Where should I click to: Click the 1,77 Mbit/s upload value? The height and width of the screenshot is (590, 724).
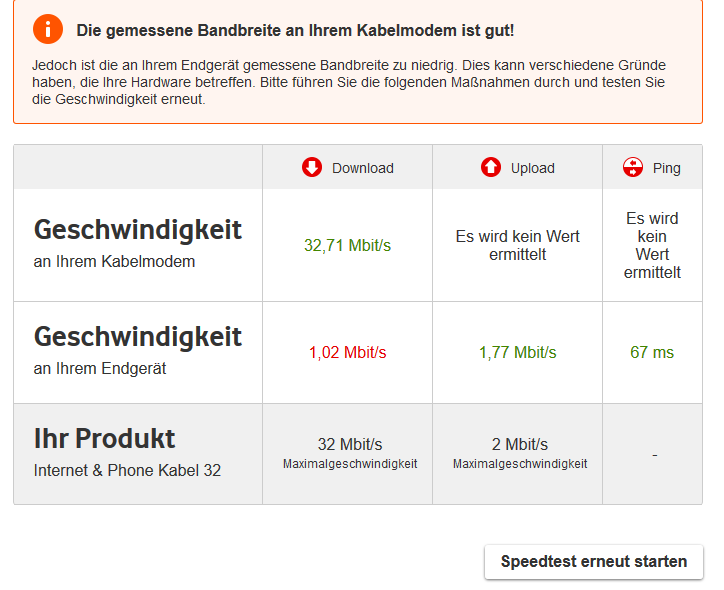click(517, 352)
